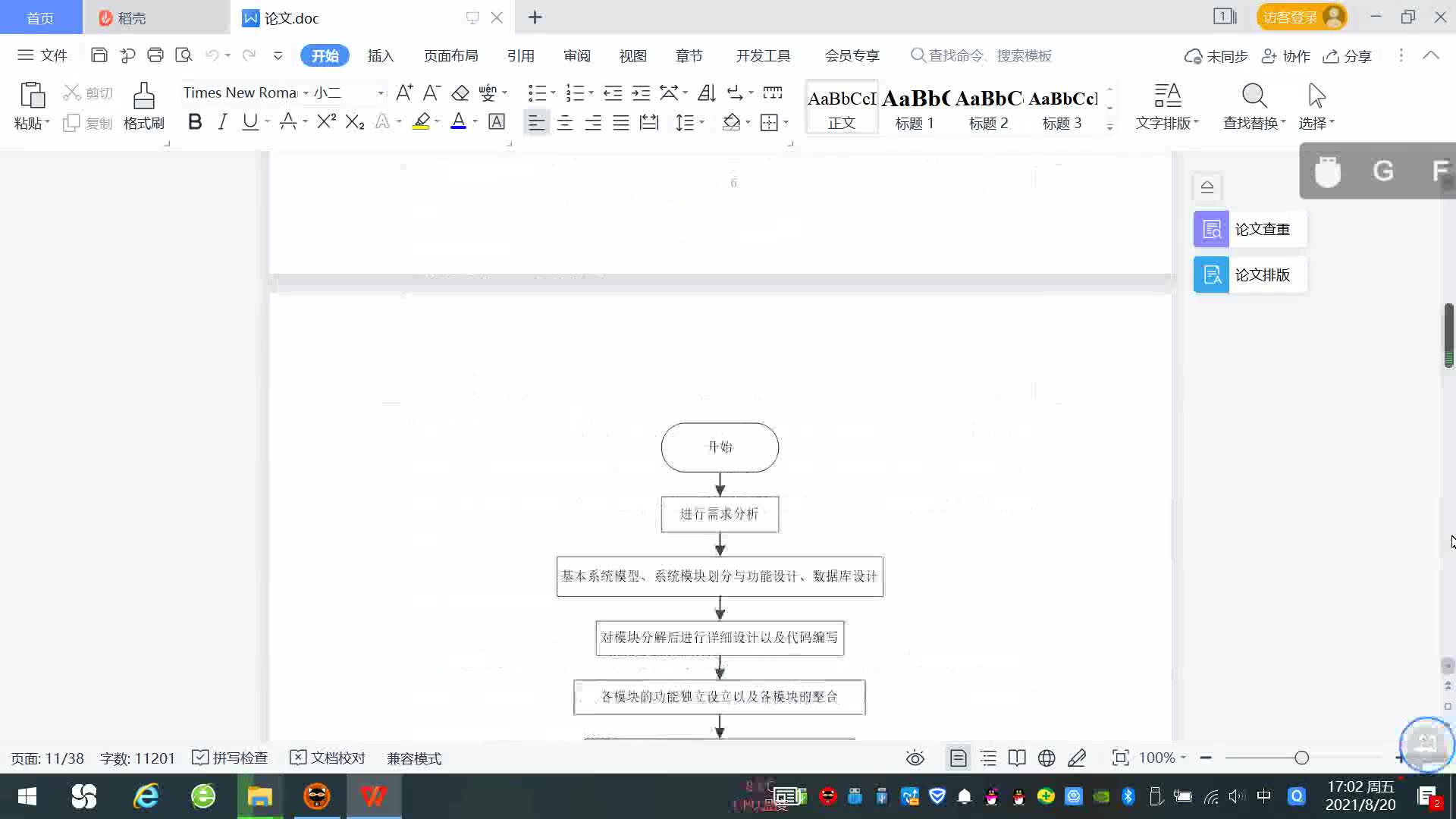Screen dimensions: 1456x819
Task: Toggle spell check (拼写检查) in status bar
Action: point(231,758)
